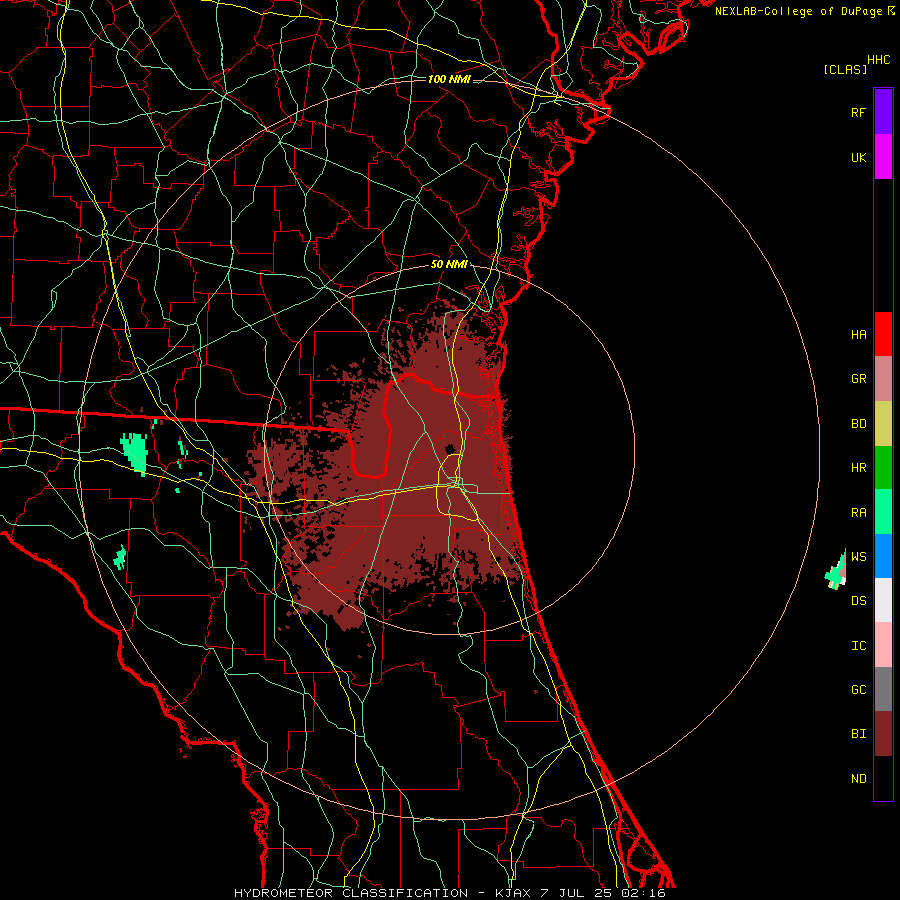Click the 100 NMI range ring label
Screen dimensions: 900x900
coord(449,79)
